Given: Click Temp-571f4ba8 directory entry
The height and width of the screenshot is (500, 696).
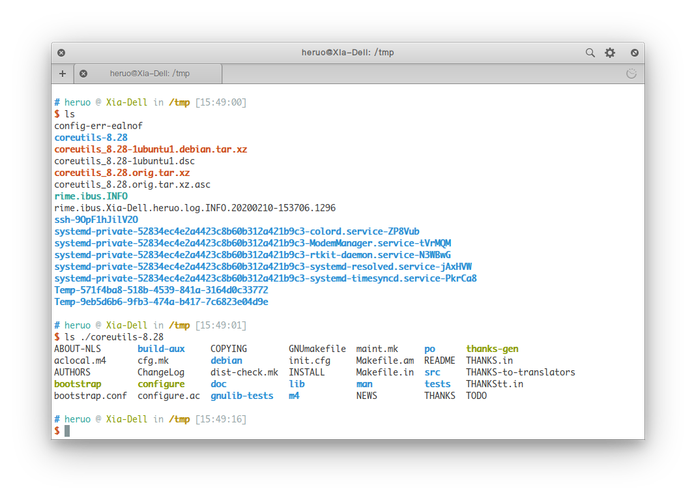Looking at the screenshot, I should (x=161, y=290).
